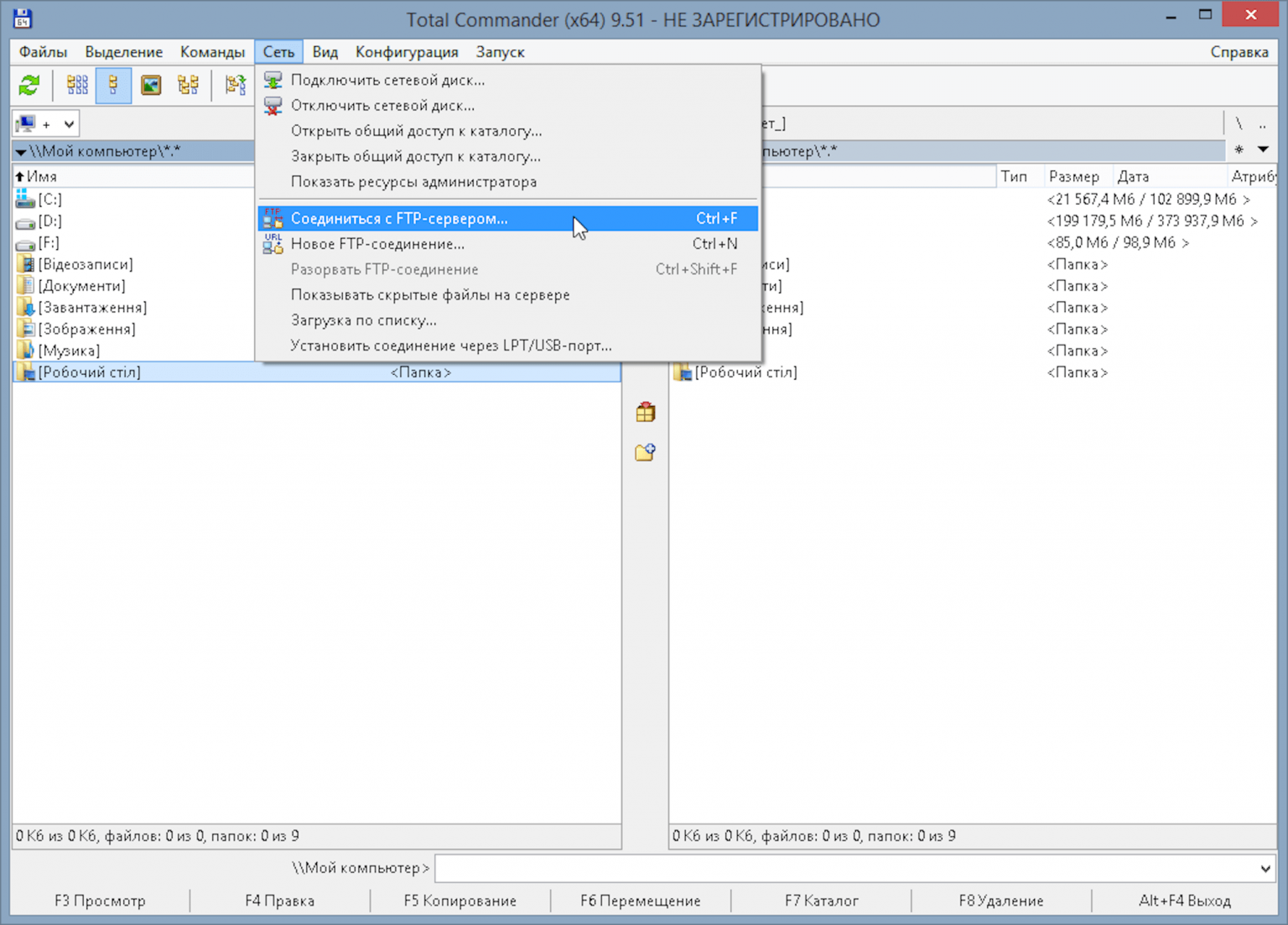
Task: Choose Соединиться с FTP-сервером menu entry
Action: (x=399, y=219)
